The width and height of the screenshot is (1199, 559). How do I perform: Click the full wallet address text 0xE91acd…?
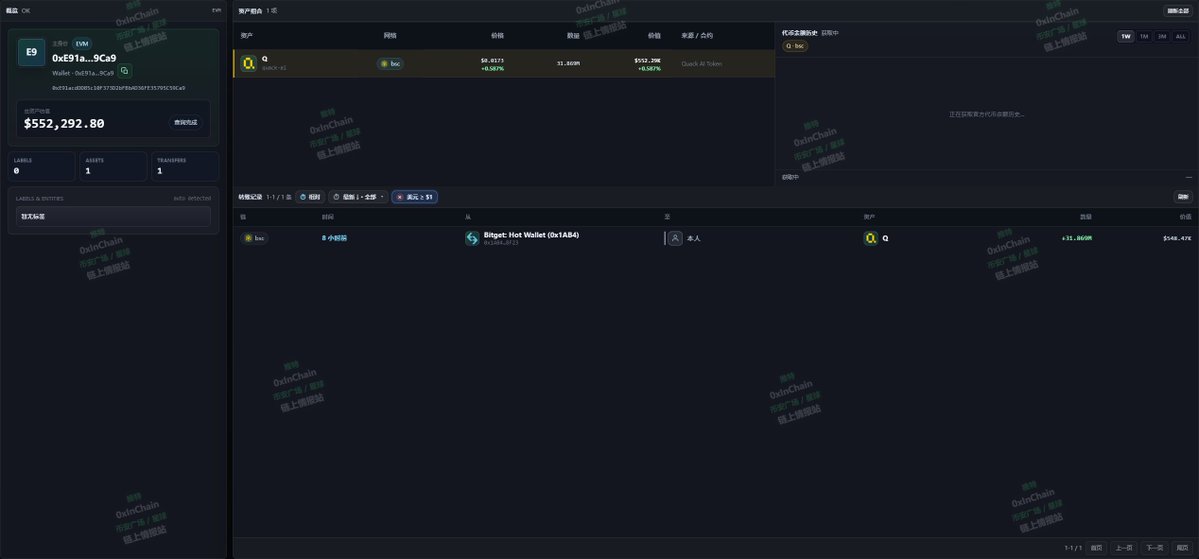(x=119, y=88)
